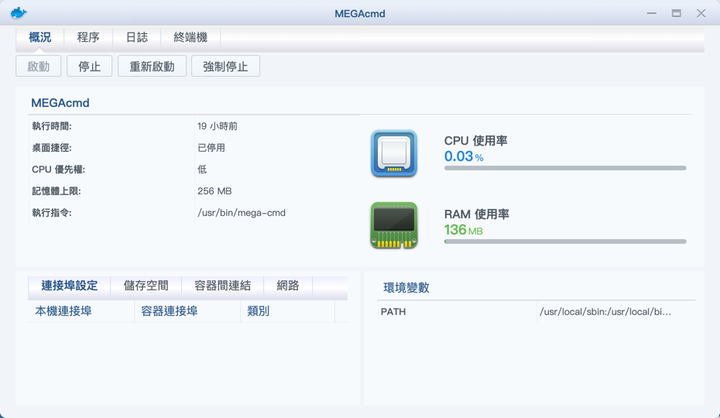Click the 19 小時前 uptime value
This screenshot has height=418, width=720.
pyautogui.click(x=217, y=126)
